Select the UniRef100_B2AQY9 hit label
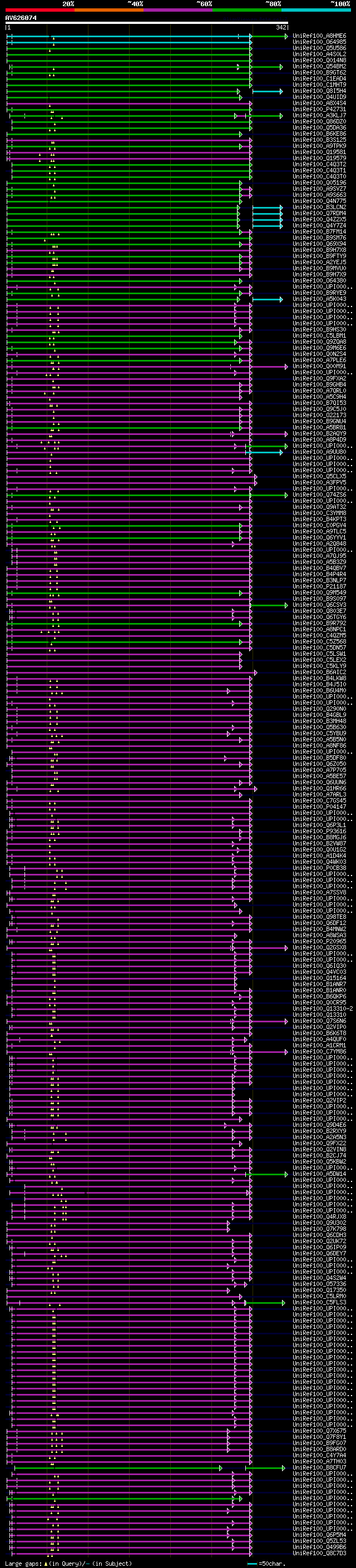356x1568 pixels. point(319,433)
